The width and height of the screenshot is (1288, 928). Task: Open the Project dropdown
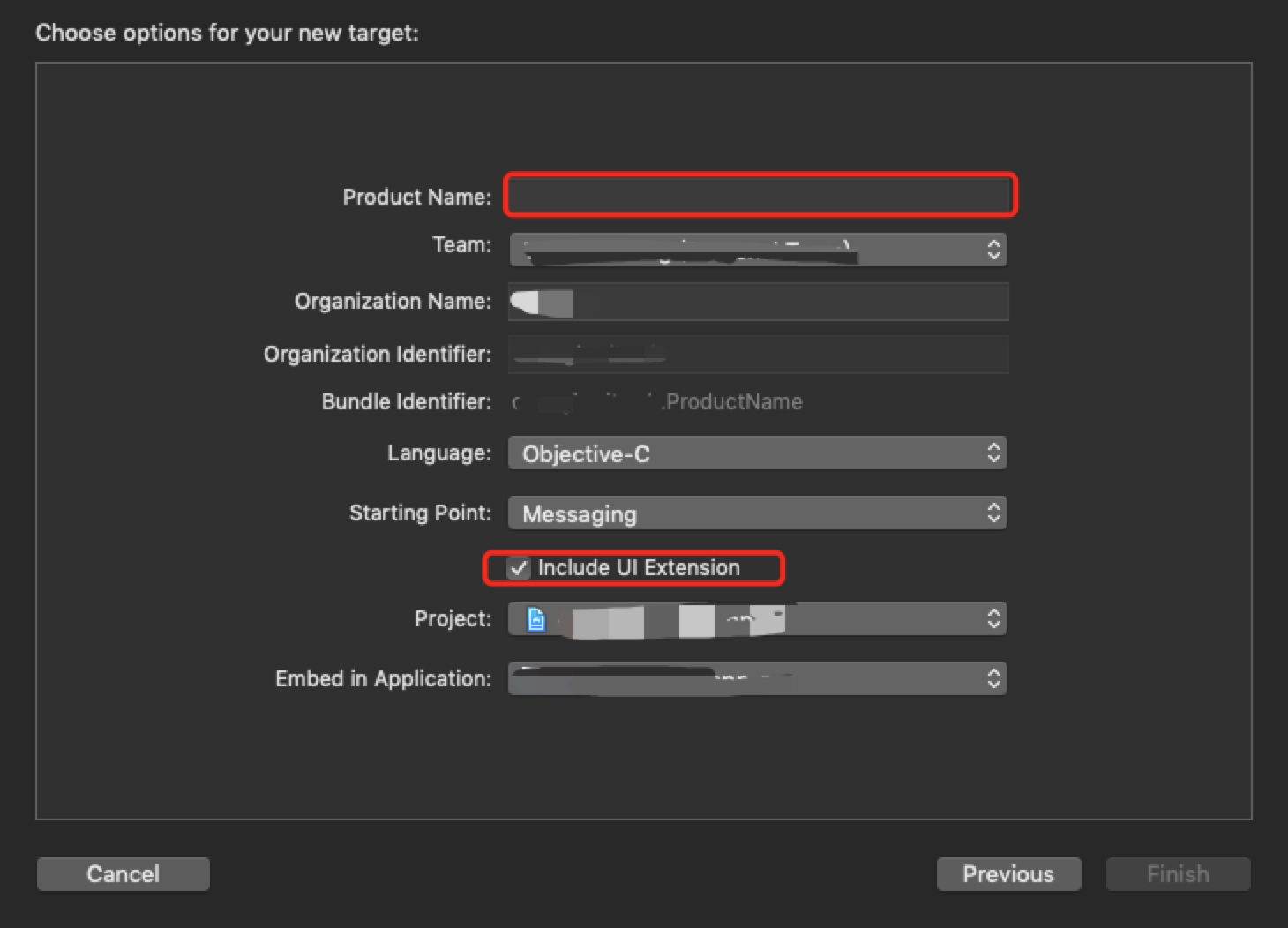(758, 619)
